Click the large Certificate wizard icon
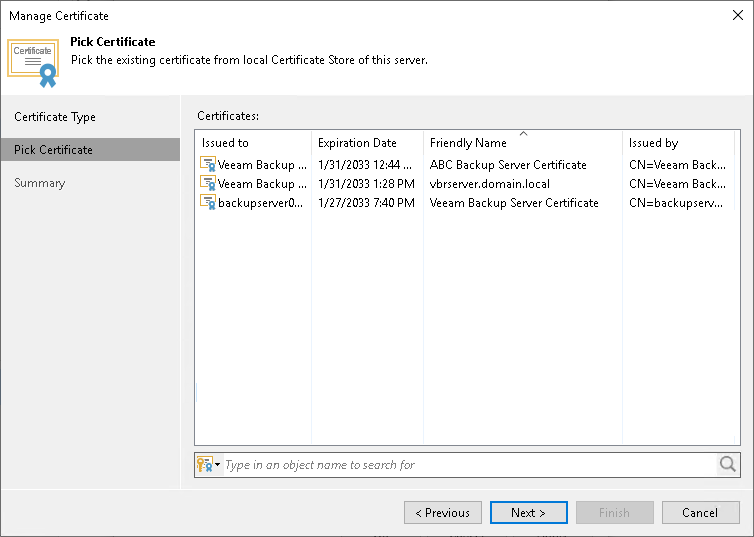The width and height of the screenshot is (754, 537). click(33, 63)
